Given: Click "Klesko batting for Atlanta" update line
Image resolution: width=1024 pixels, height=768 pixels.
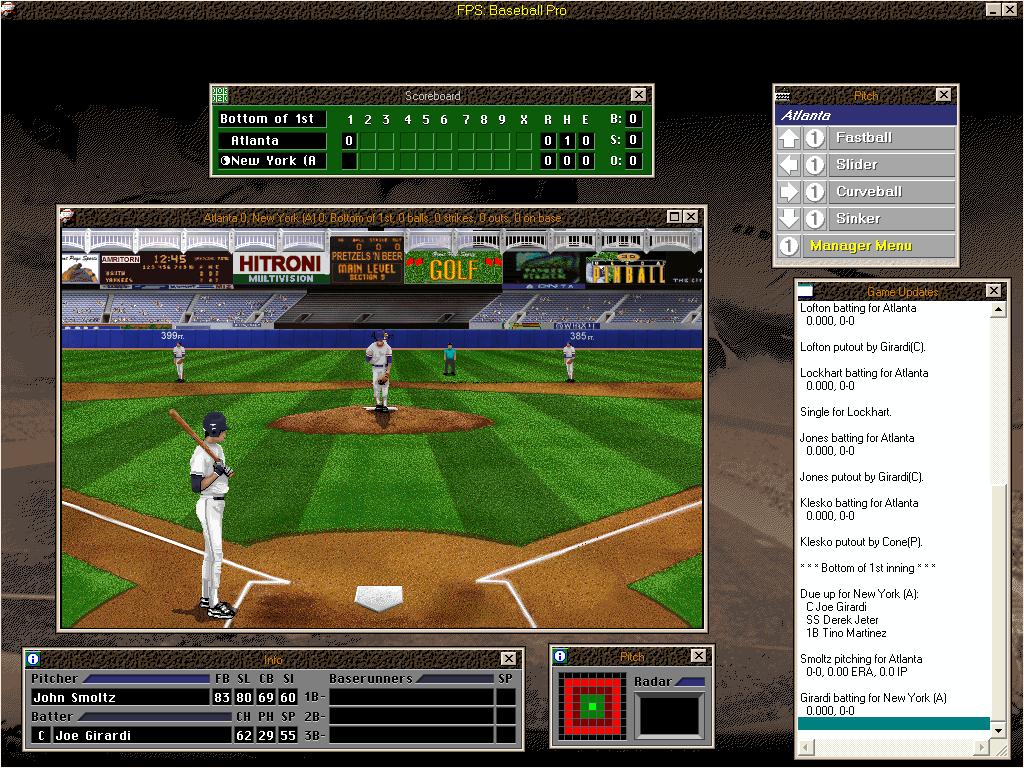Looking at the screenshot, I should (x=859, y=503).
